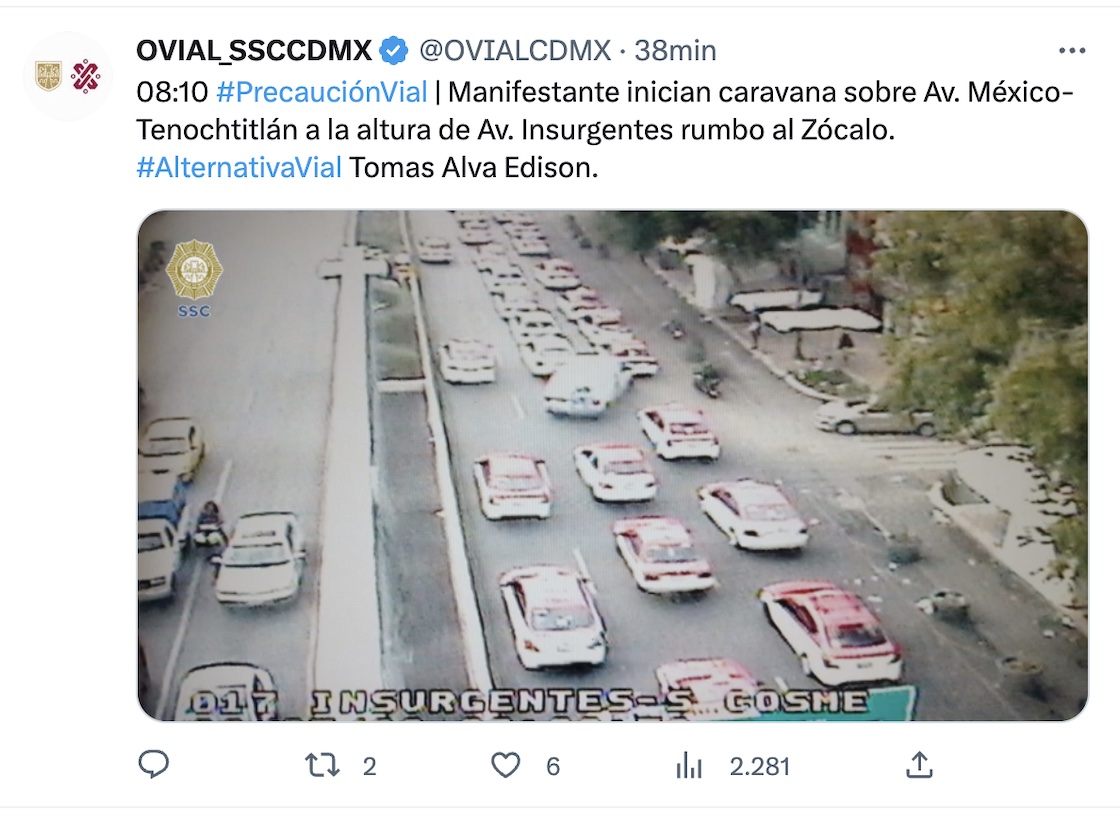Open the @OVIALCDMX handle link
Viewport: 1120px width, 826px height.
[x=515, y=51]
